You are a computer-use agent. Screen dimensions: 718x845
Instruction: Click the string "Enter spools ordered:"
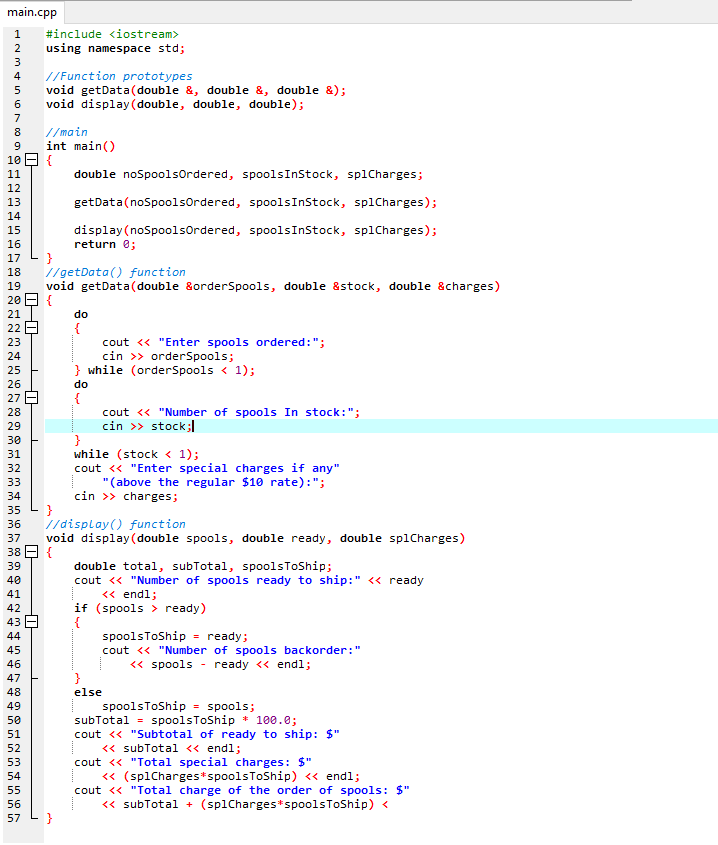click(238, 342)
